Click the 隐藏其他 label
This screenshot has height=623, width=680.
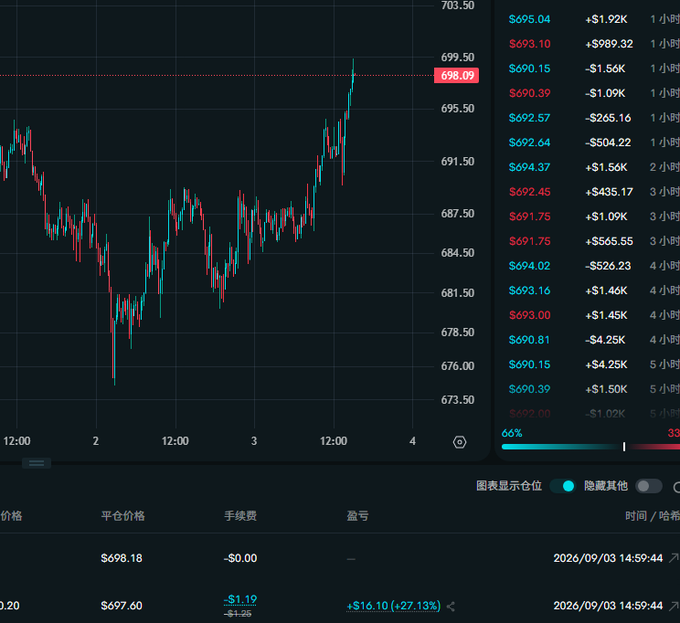tap(606, 486)
